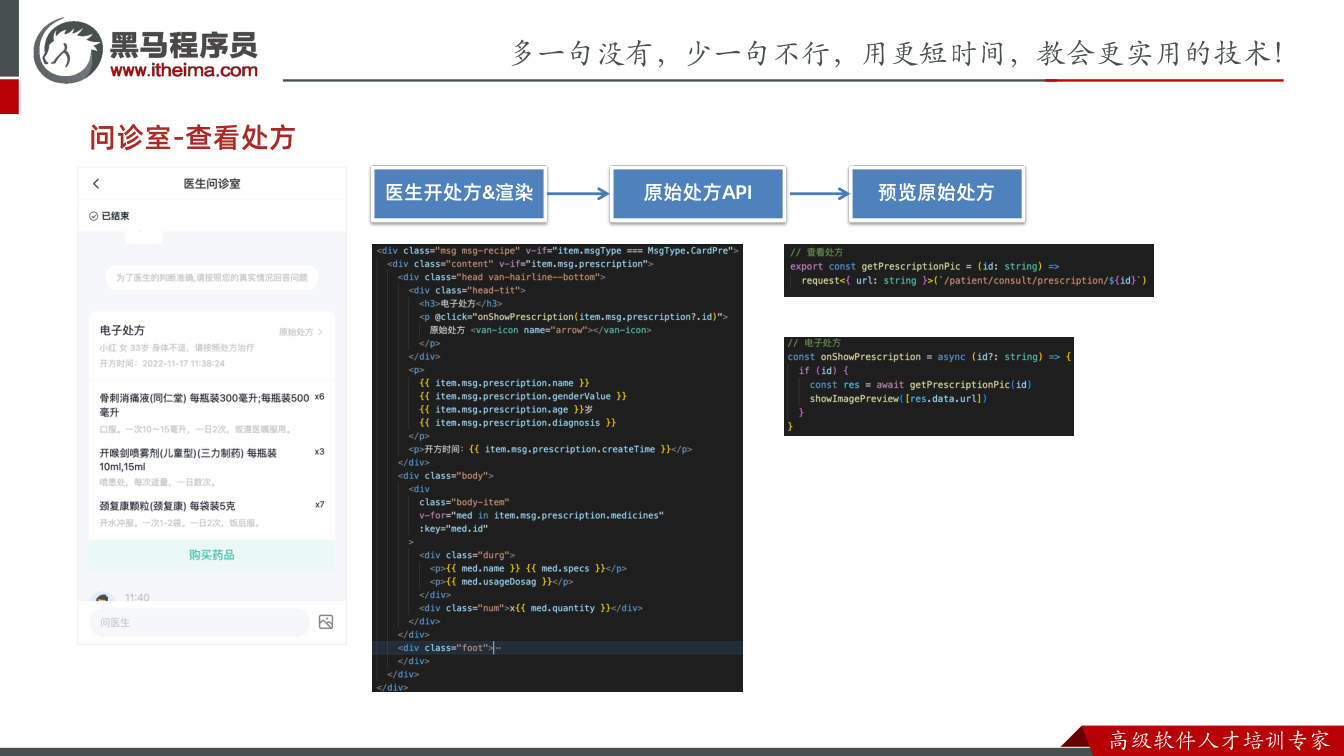Click the 医生问诊室 page title

tap(212, 184)
